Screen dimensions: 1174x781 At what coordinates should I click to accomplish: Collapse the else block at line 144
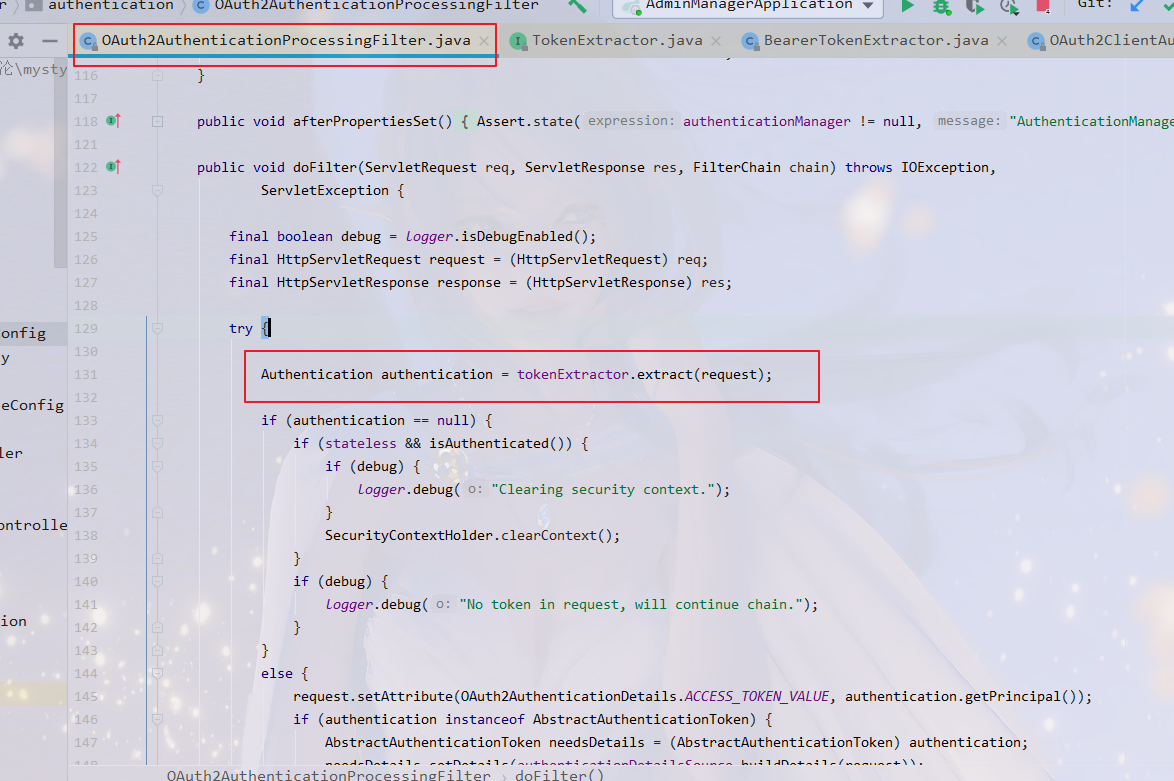pos(158,674)
